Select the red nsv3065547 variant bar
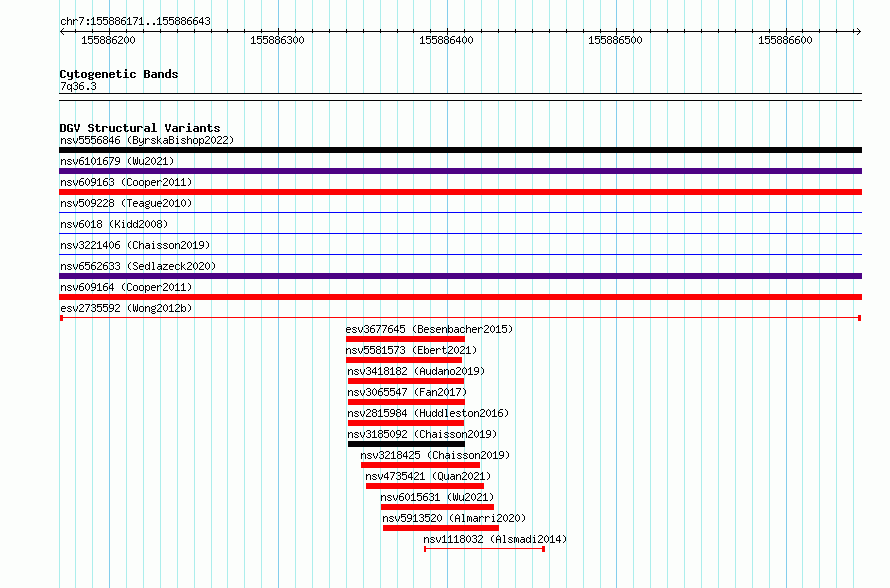 (406, 402)
